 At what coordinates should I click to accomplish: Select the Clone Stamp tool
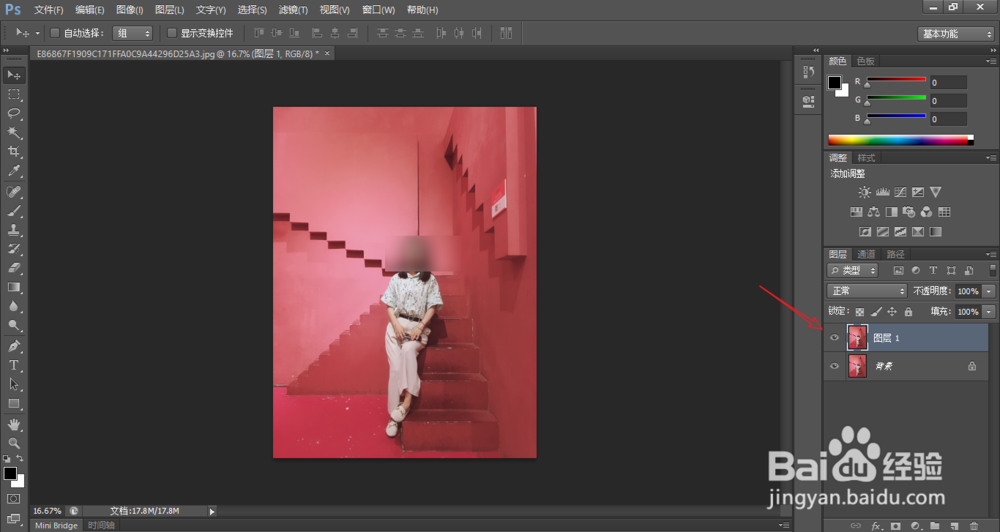[x=13, y=230]
